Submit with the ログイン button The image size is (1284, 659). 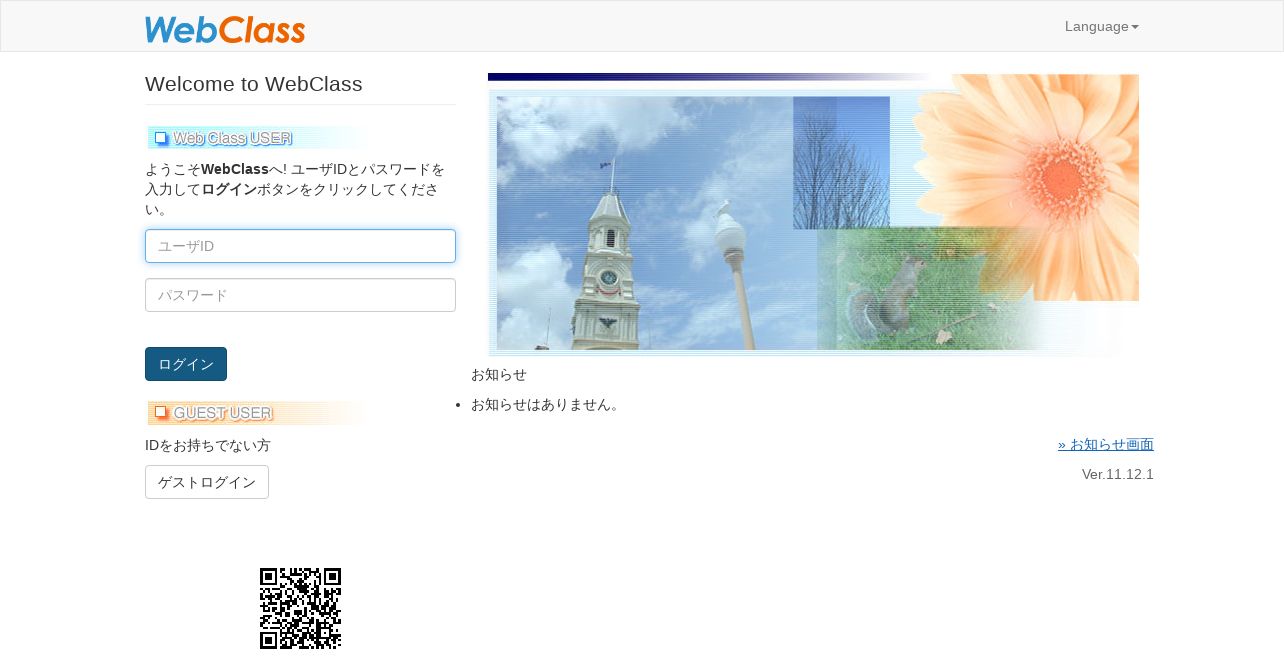pyautogui.click(x=186, y=364)
